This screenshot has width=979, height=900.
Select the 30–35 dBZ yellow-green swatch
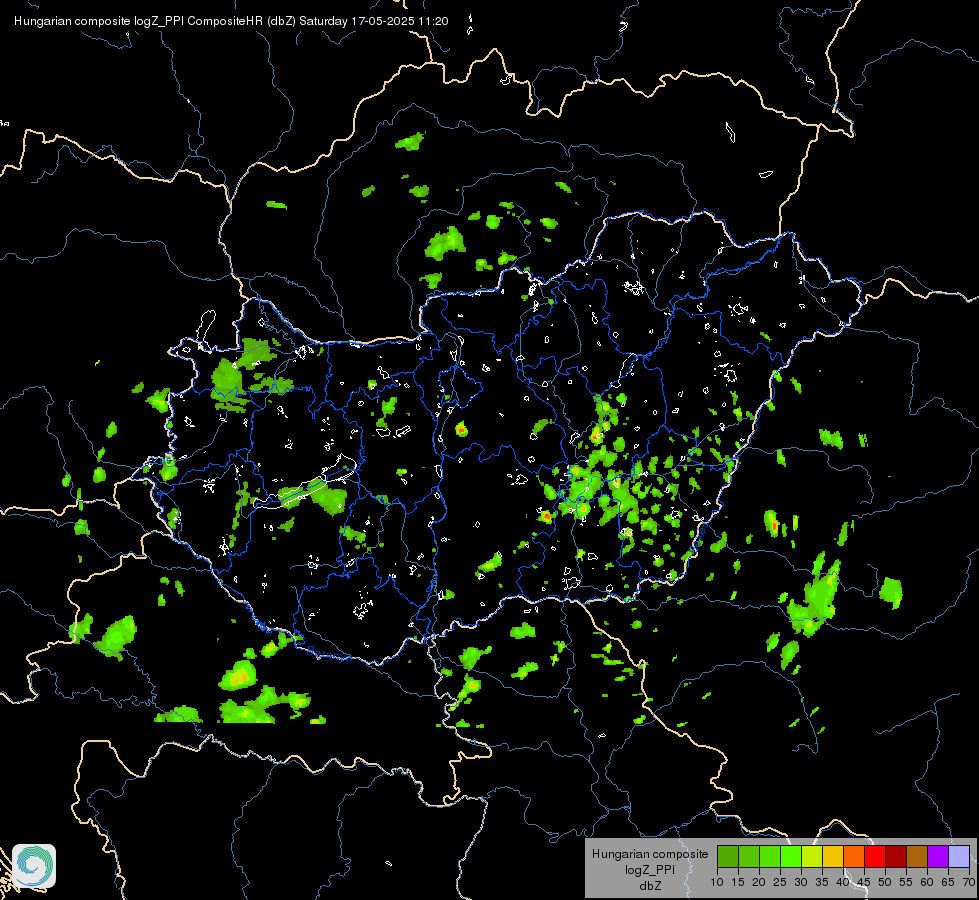click(812, 856)
